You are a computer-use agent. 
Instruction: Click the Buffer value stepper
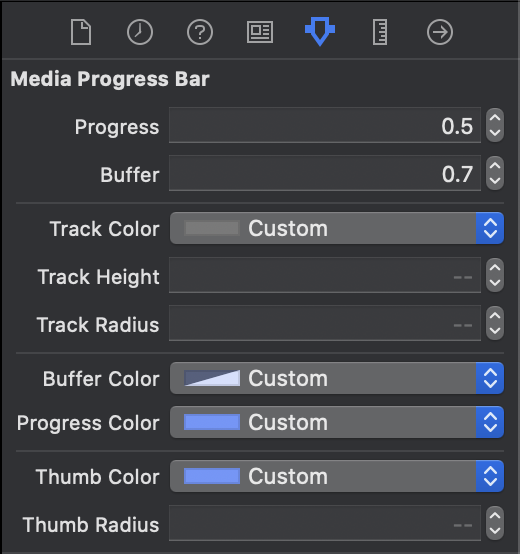click(x=495, y=173)
